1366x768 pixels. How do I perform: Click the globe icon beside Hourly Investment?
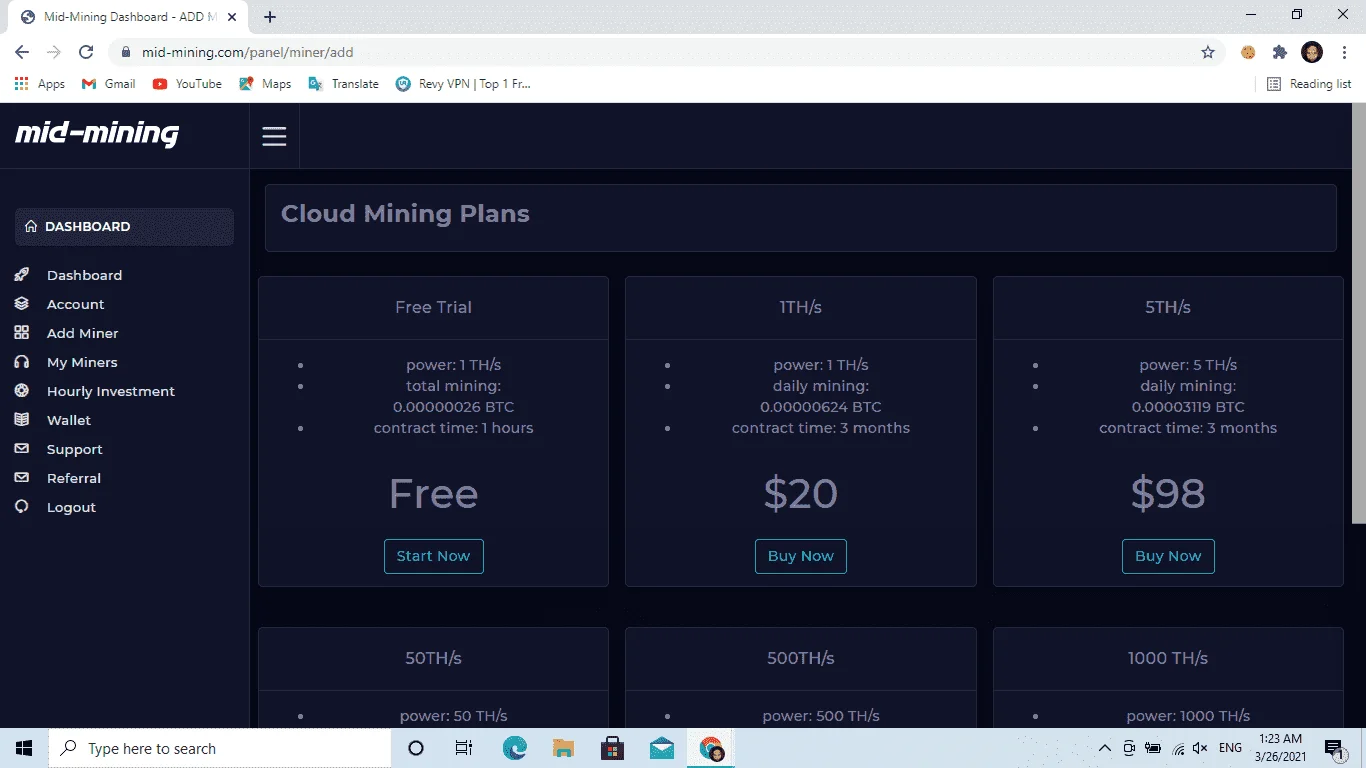point(22,391)
